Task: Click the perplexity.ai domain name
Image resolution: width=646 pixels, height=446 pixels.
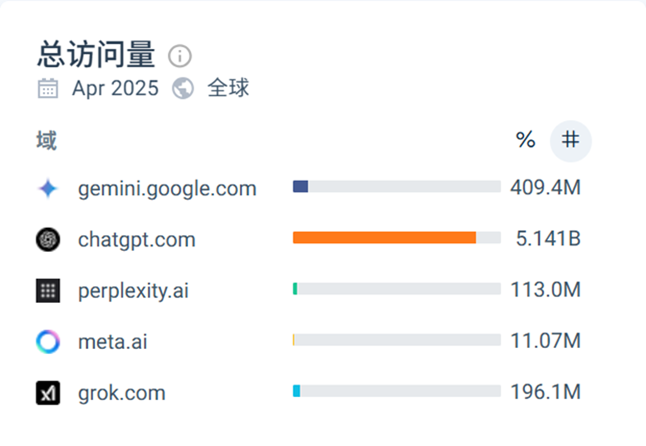Action: click(x=133, y=291)
